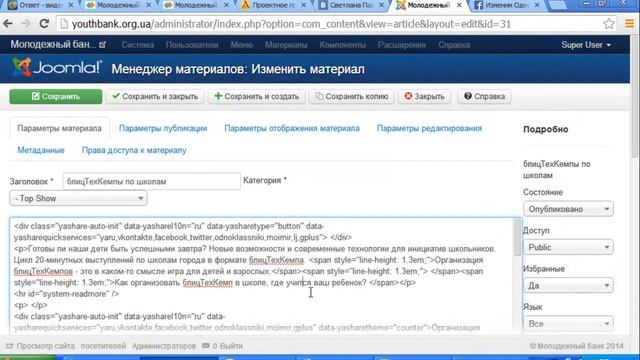Click Просмотр сайта footer link
This screenshot has height=360, width=640.
coord(40,346)
